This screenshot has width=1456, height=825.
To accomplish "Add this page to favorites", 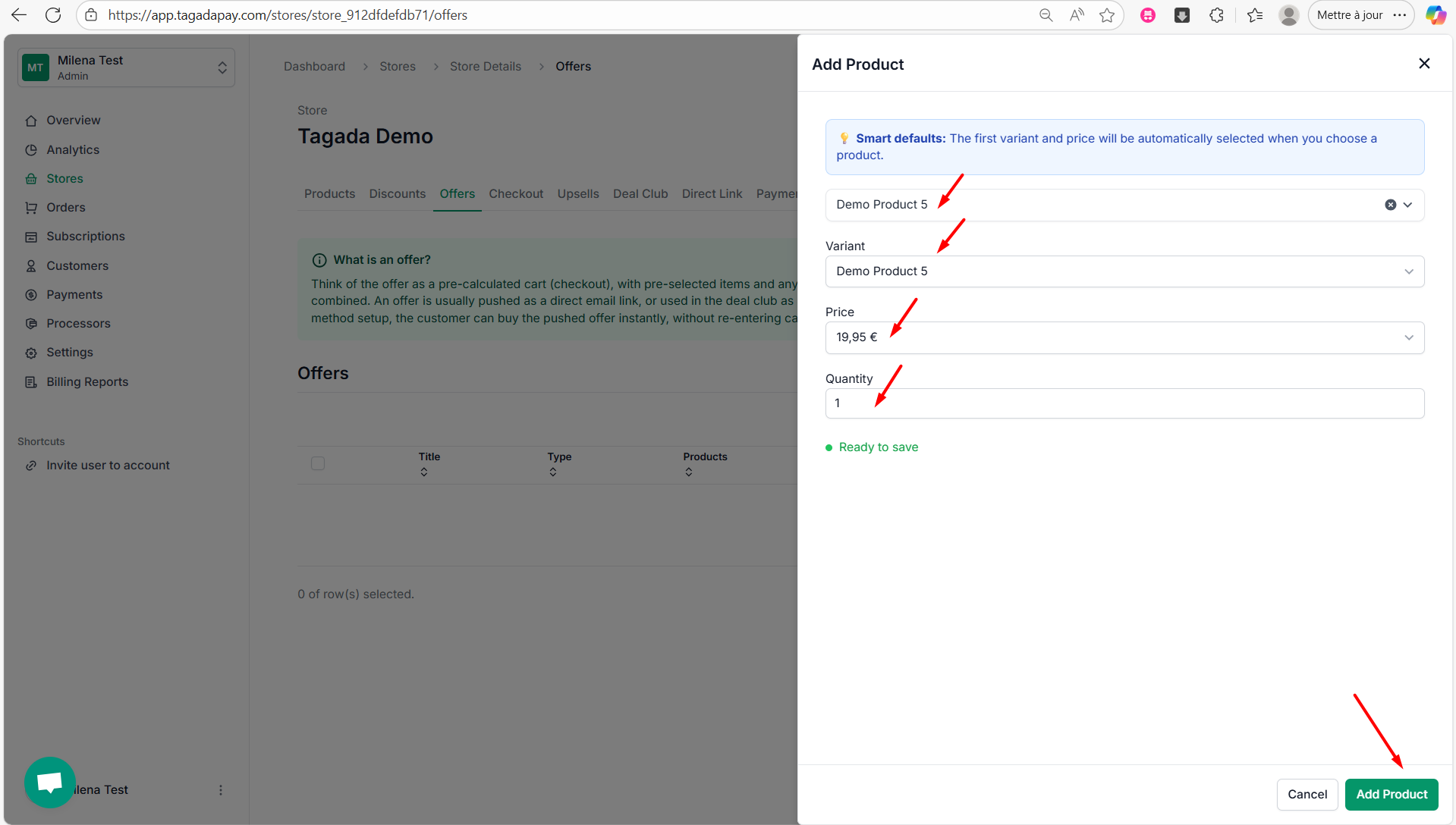I will point(1107,15).
